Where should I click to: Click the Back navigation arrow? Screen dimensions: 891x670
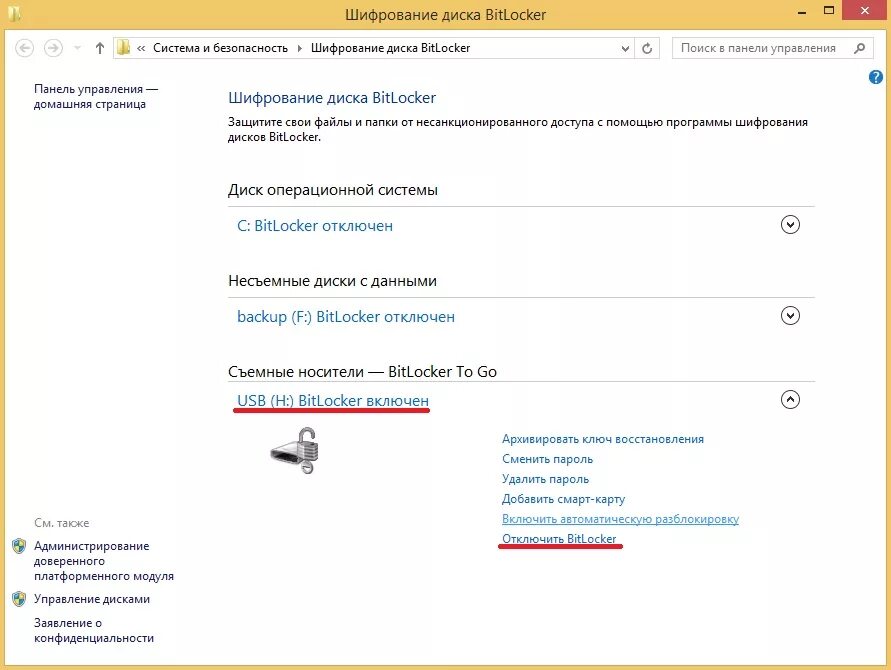click(x=24, y=48)
